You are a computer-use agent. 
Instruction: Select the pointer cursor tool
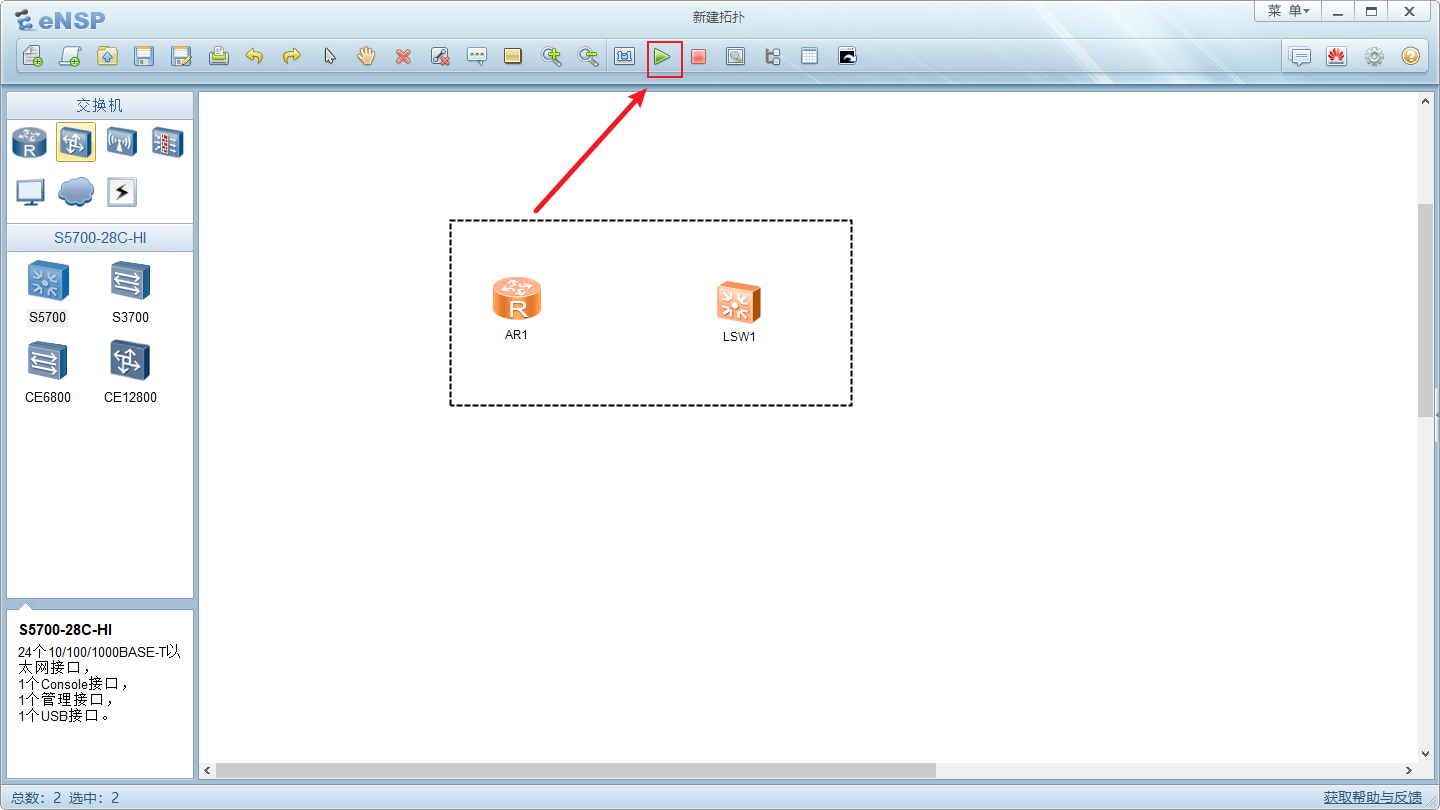pos(329,56)
